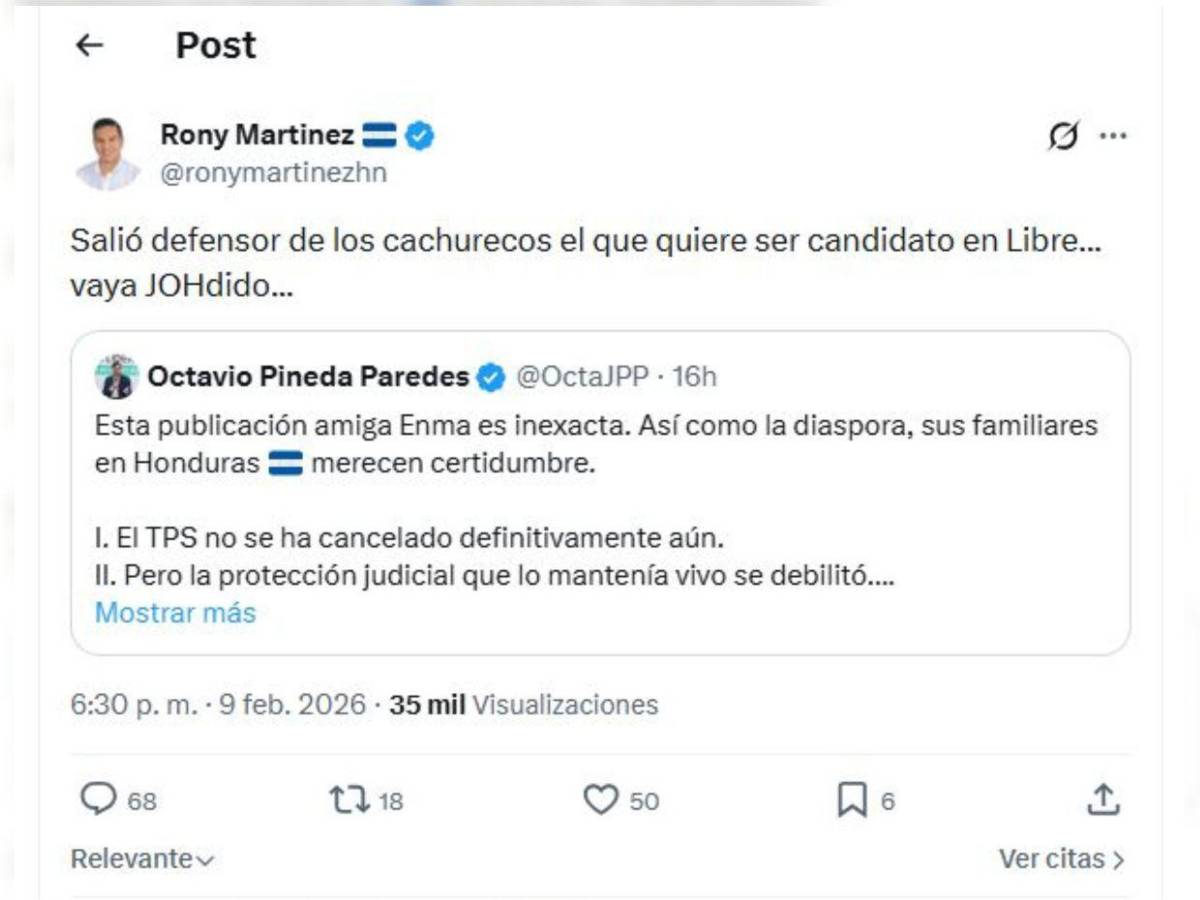Click the Post header title
1200x900 pixels.
click(215, 44)
